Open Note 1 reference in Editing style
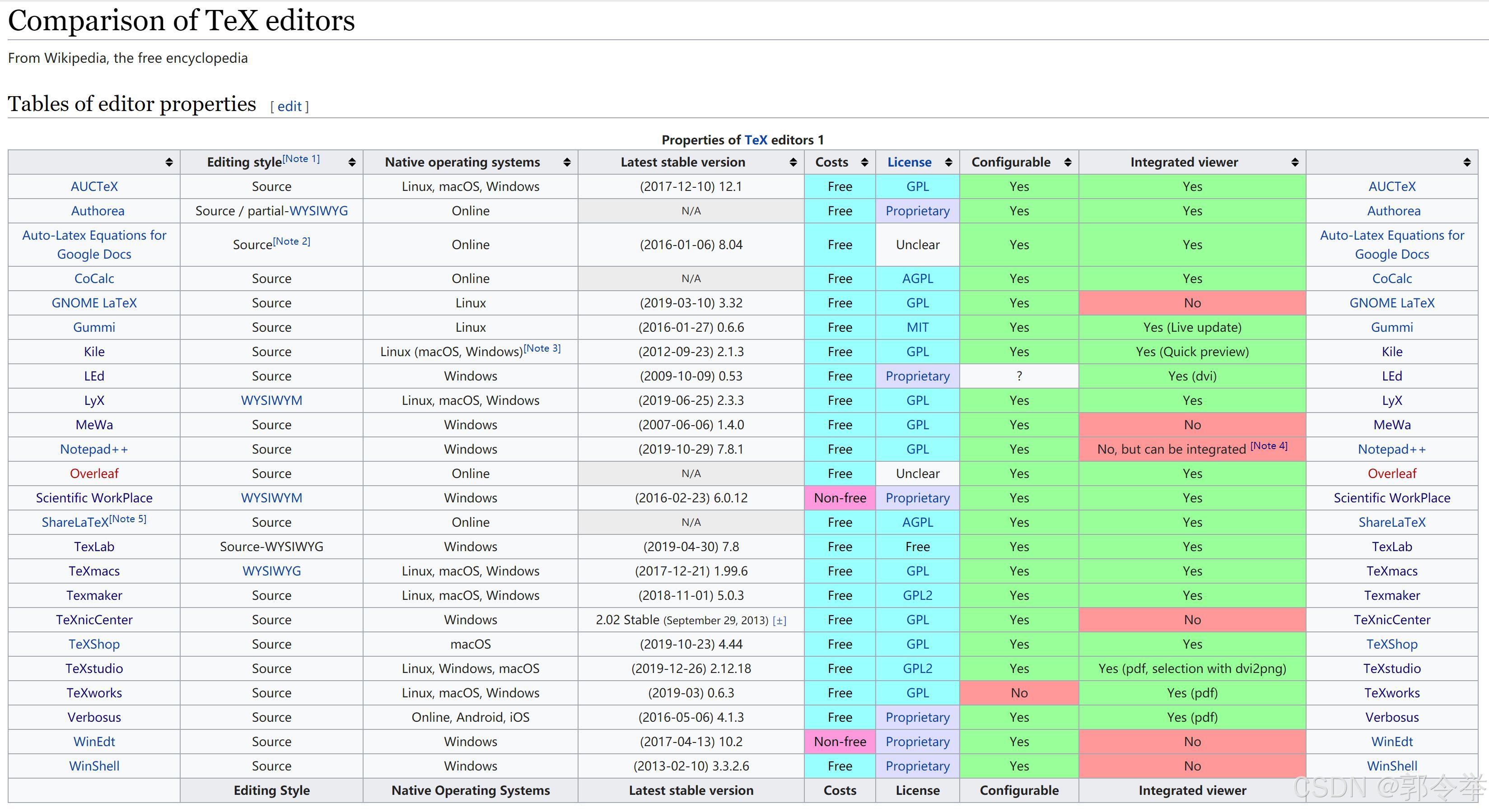The image size is (1489, 812). tap(301, 159)
